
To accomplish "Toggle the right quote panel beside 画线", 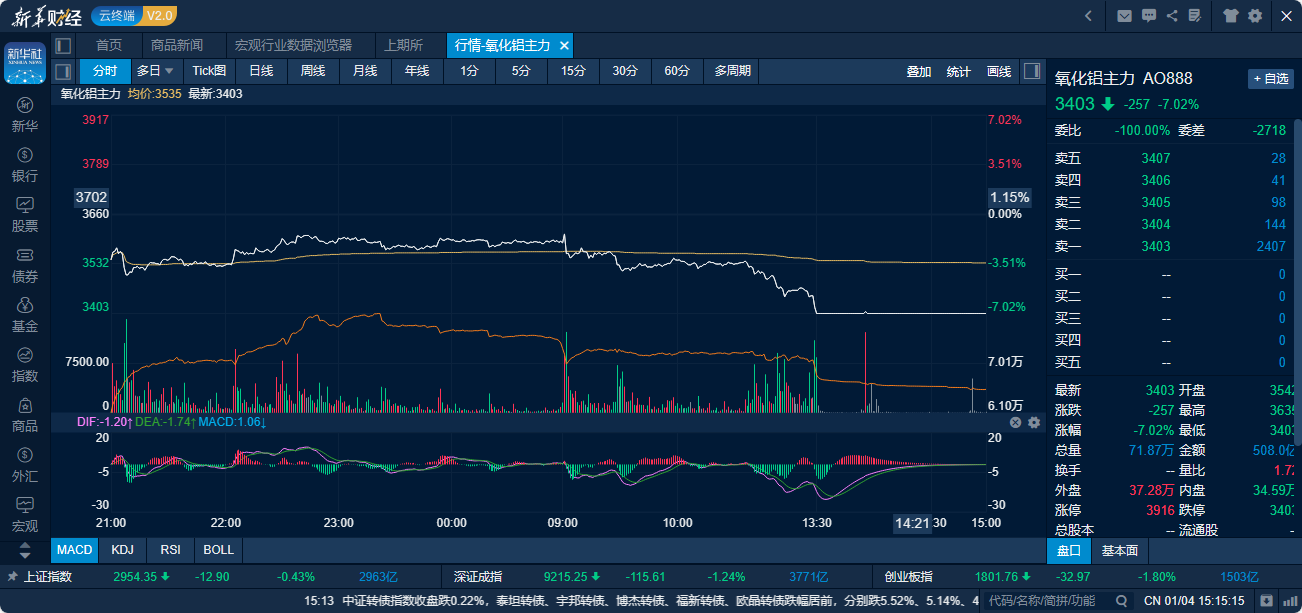I will pos(1031,71).
